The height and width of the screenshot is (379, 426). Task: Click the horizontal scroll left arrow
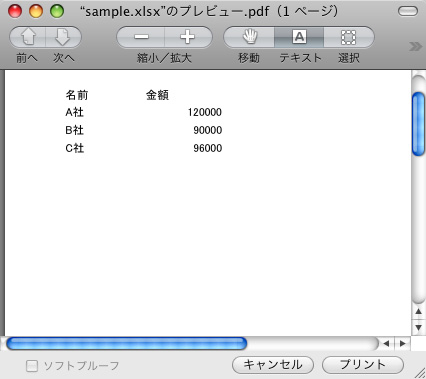coord(386,343)
